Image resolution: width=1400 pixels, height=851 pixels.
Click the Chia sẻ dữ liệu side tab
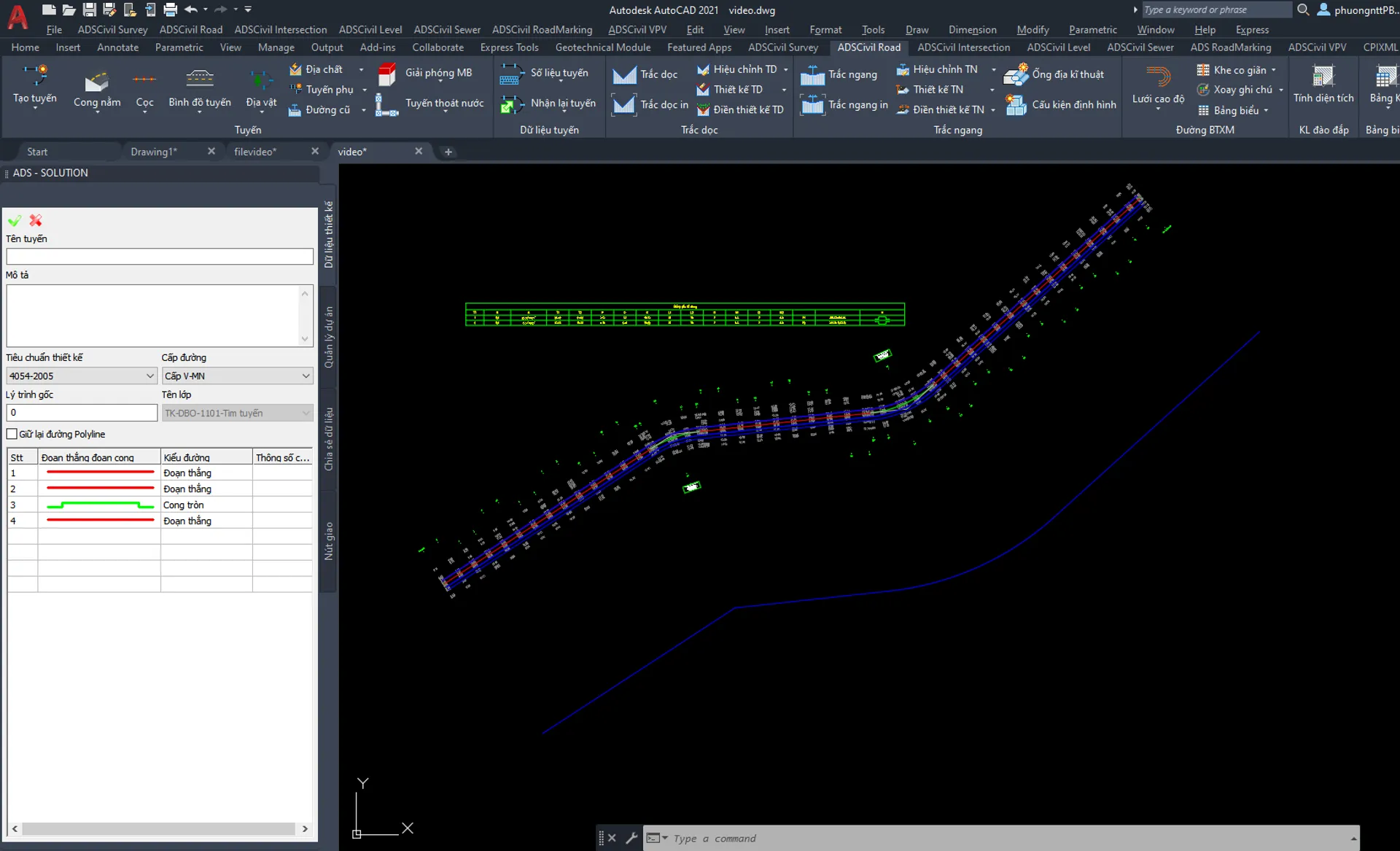[x=328, y=438]
